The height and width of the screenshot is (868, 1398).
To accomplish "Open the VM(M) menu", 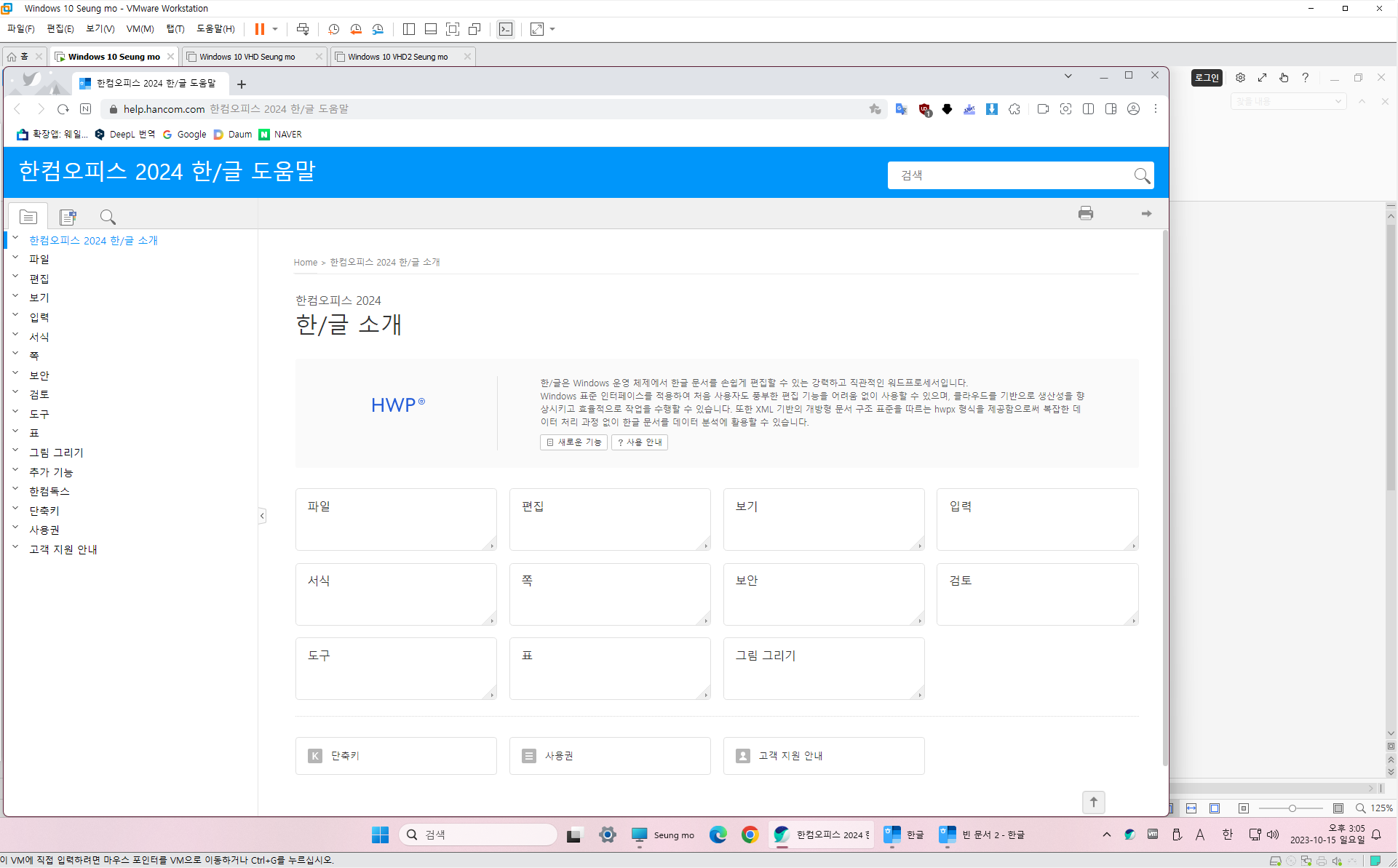I will point(140,29).
